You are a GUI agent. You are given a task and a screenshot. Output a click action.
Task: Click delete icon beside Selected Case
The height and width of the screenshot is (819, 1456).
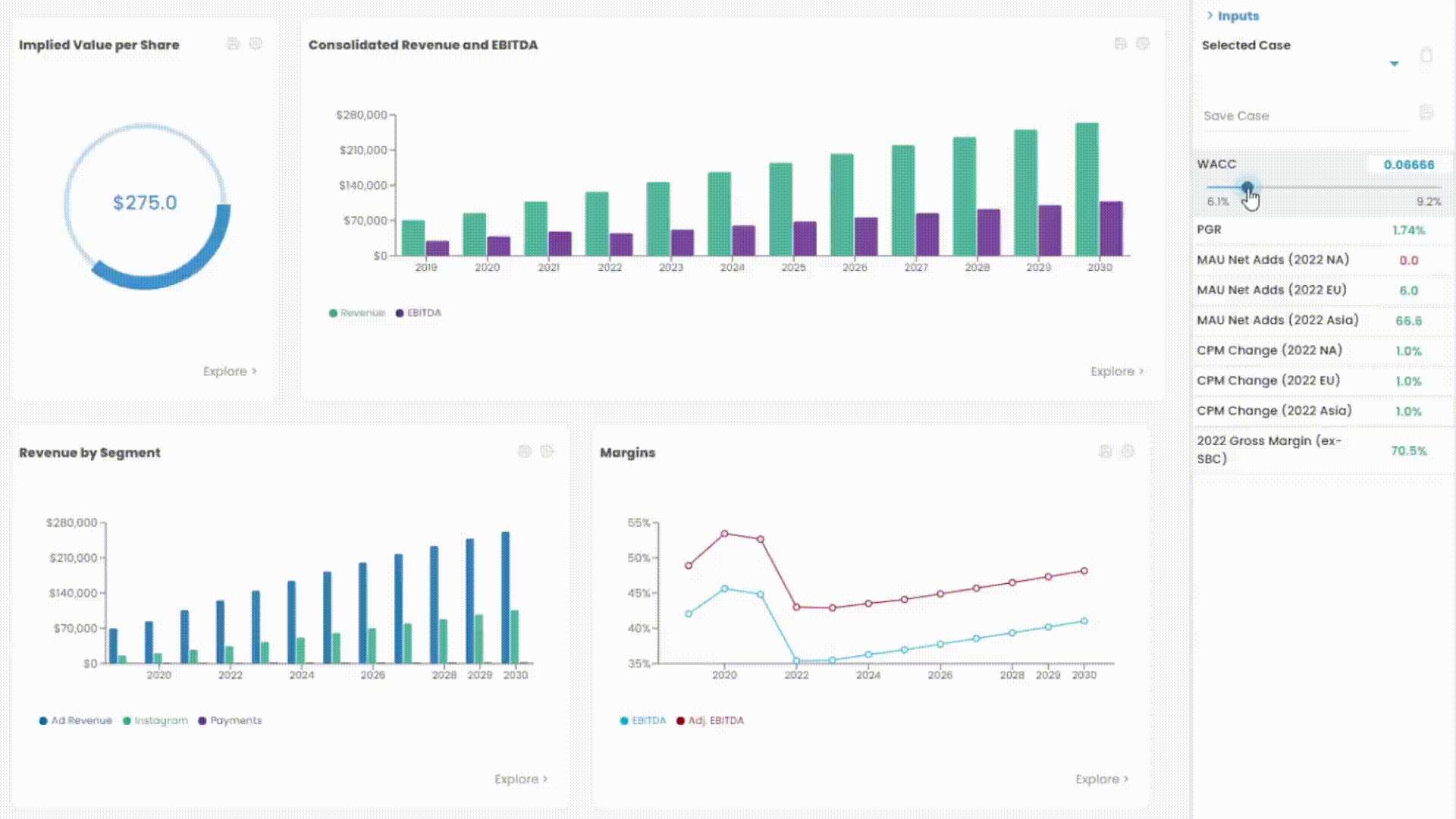(1426, 55)
